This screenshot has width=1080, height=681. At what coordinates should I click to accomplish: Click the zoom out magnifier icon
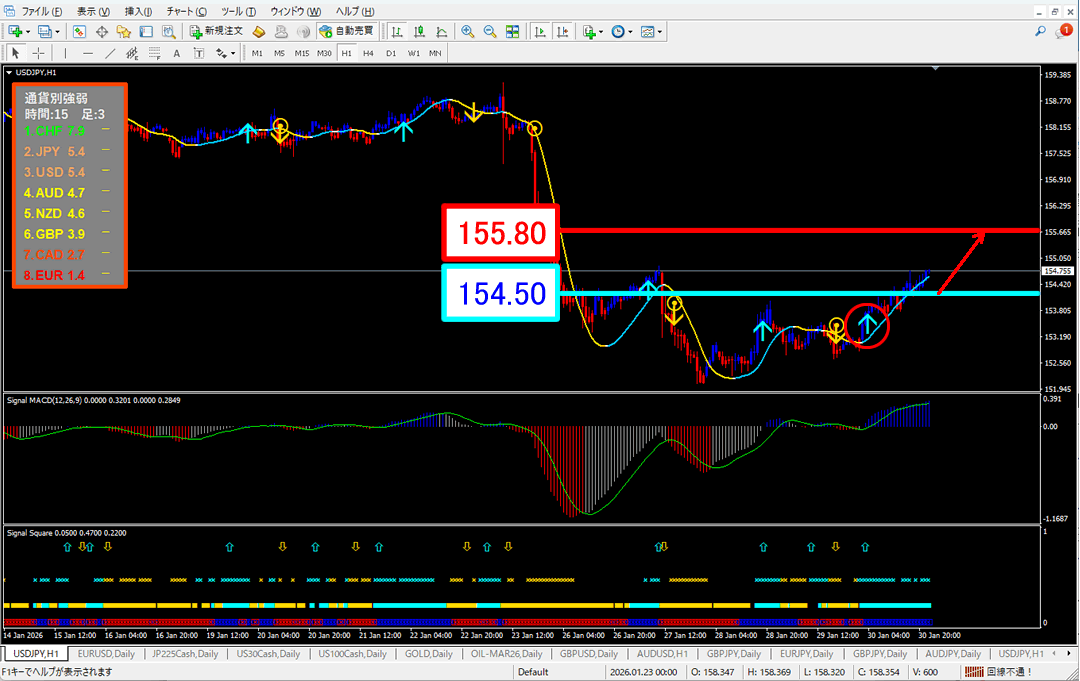[490, 32]
